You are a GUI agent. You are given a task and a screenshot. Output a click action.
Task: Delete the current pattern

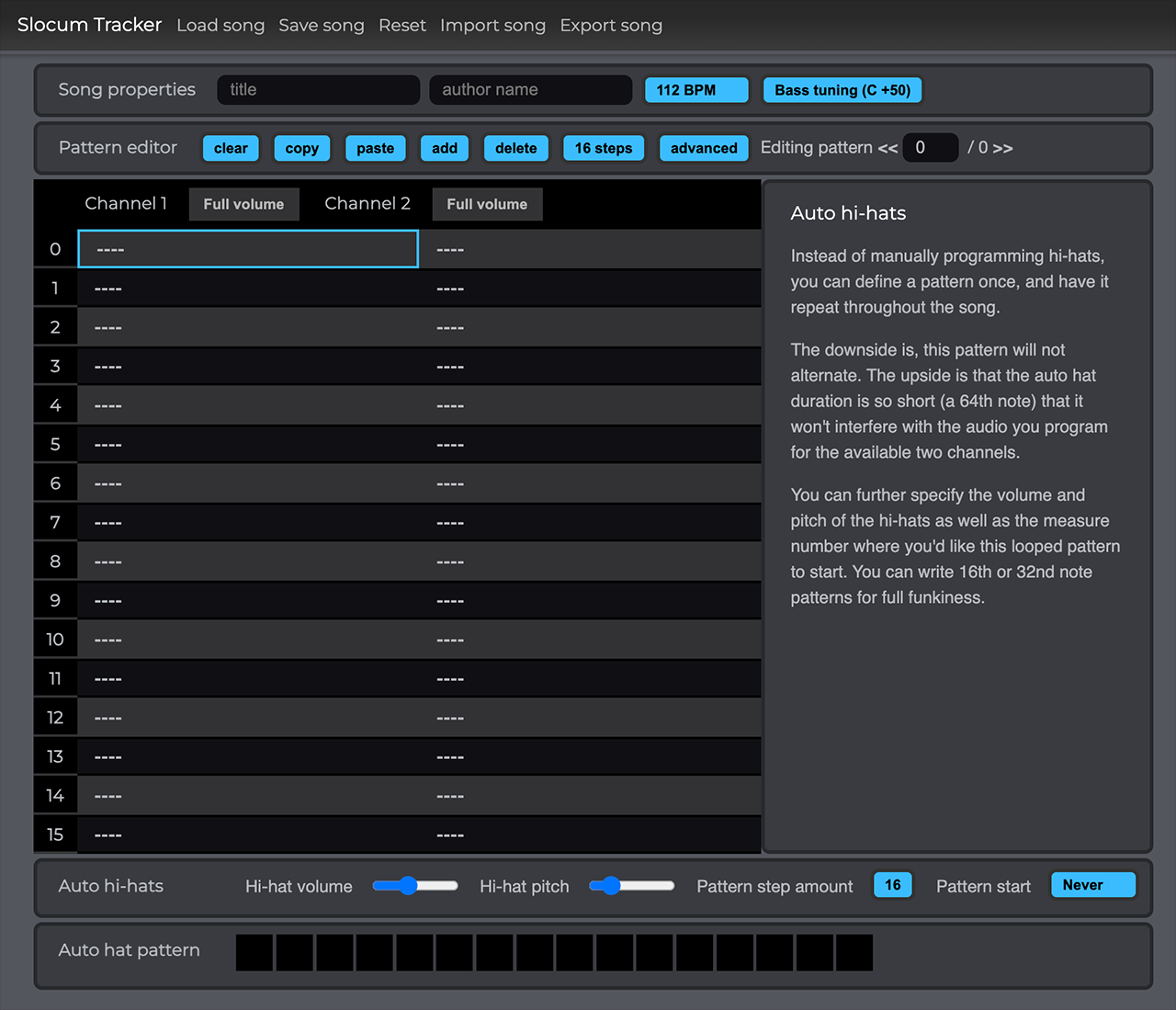(516, 148)
